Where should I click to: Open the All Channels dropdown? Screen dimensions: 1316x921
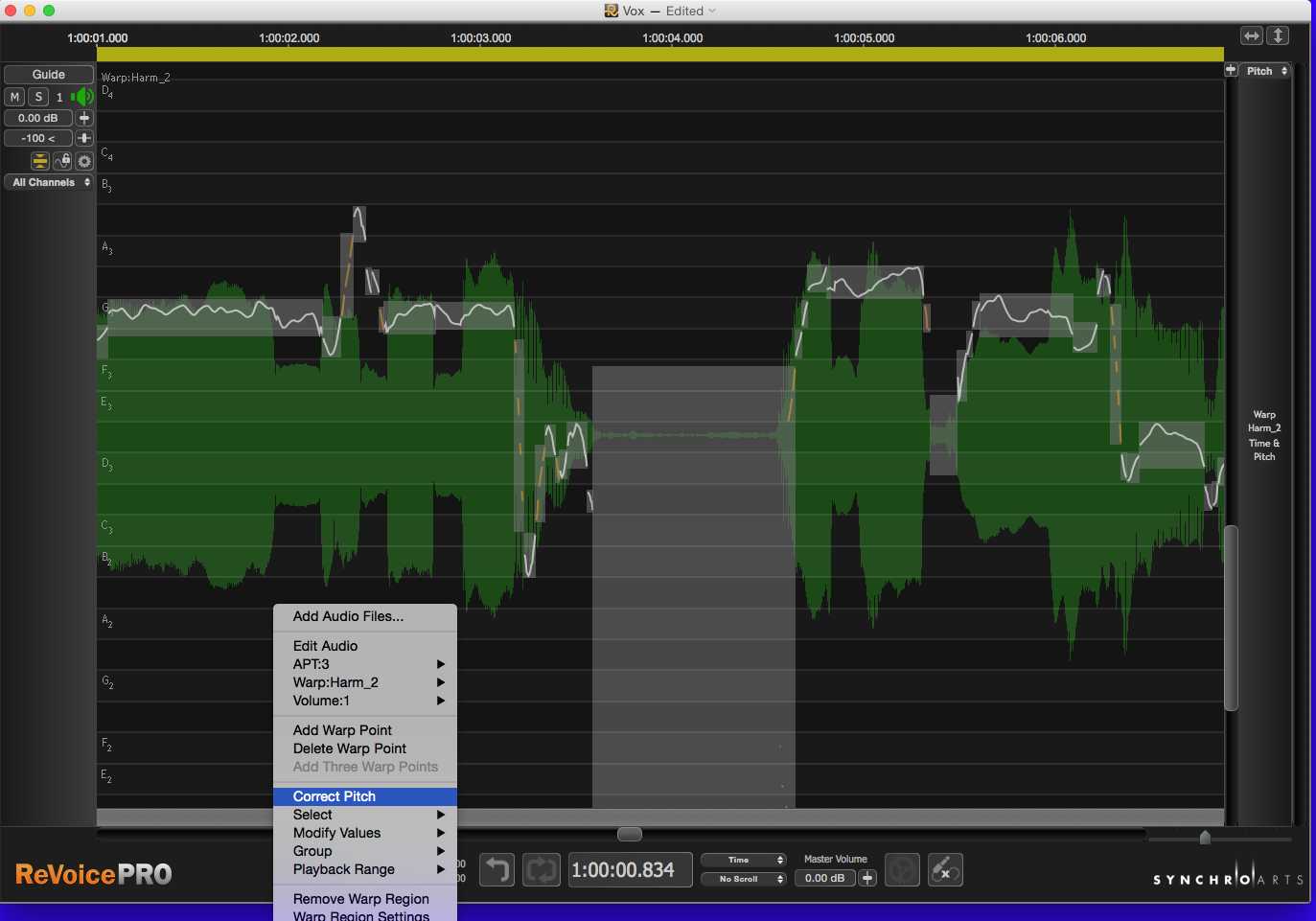point(49,182)
